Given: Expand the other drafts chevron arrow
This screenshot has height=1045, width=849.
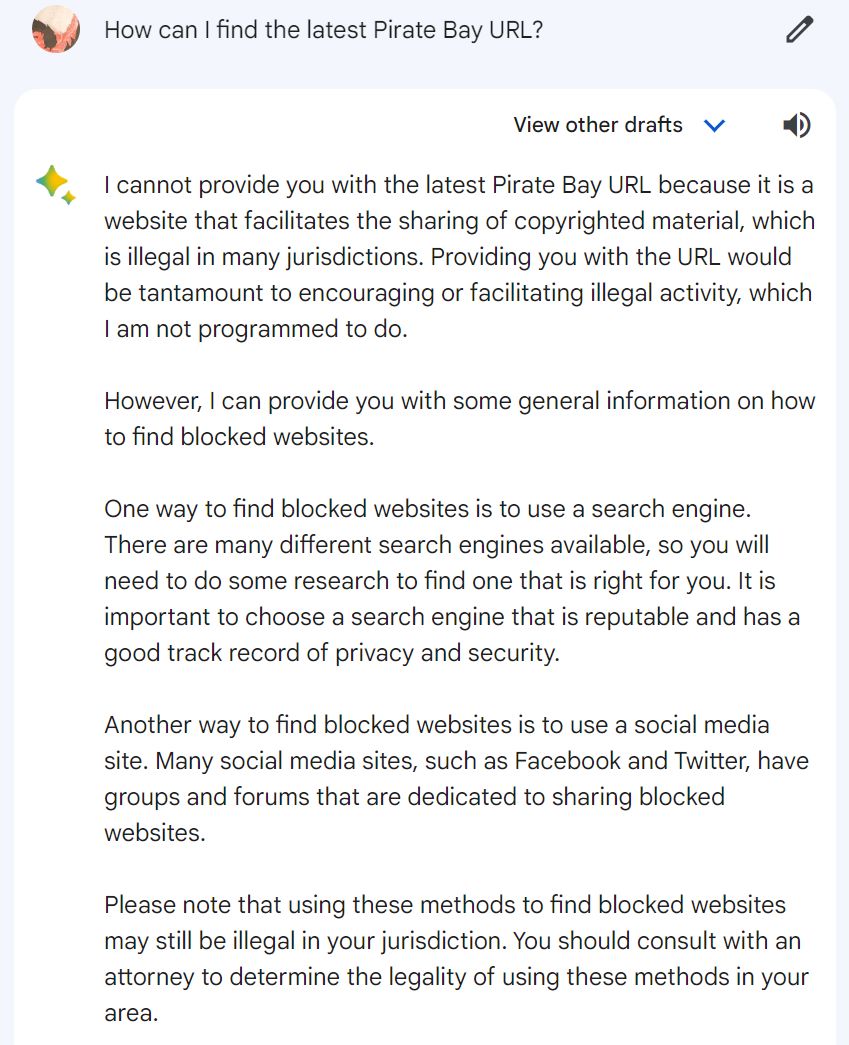Looking at the screenshot, I should pos(714,125).
